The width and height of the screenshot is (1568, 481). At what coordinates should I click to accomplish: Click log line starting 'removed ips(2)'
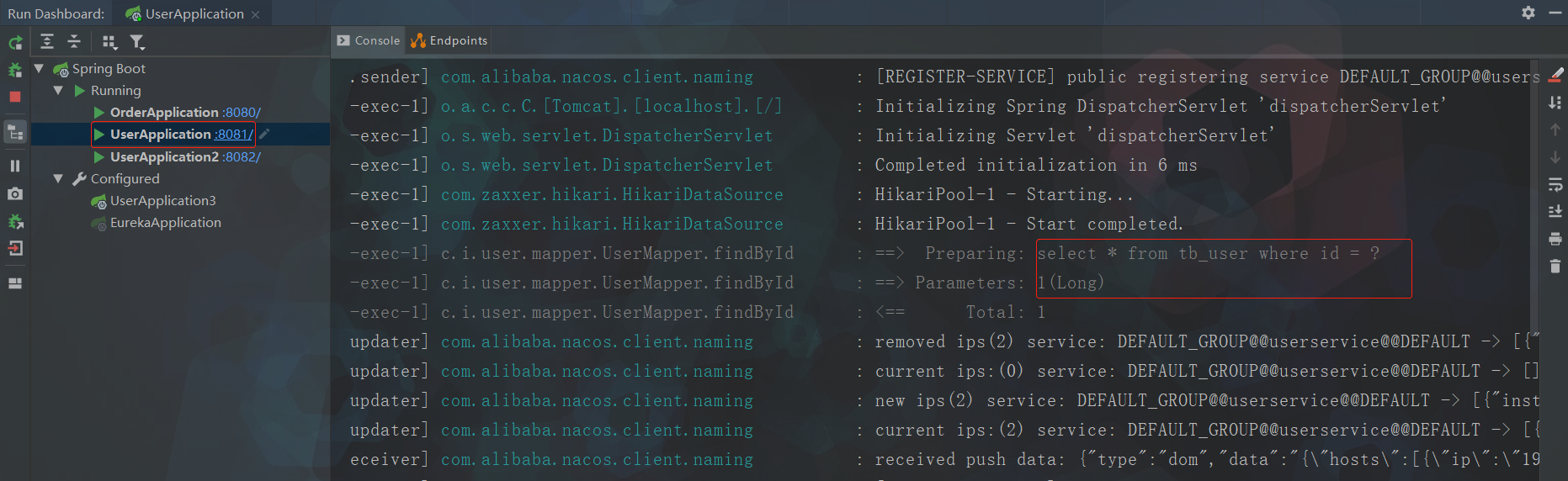tap(1206, 341)
